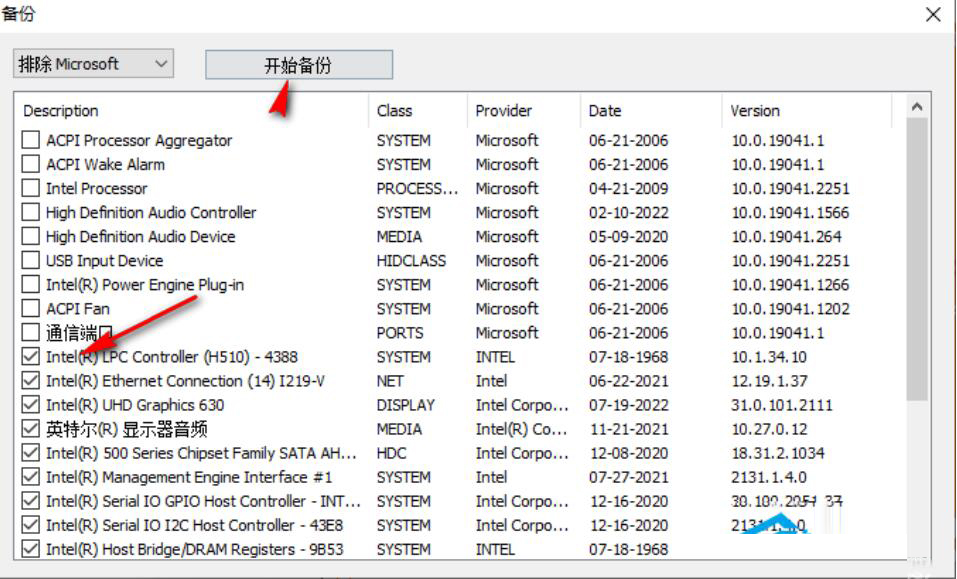957x579 pixels.
Task: Select the ACPI Fan driver row
Action: point(78,309)
